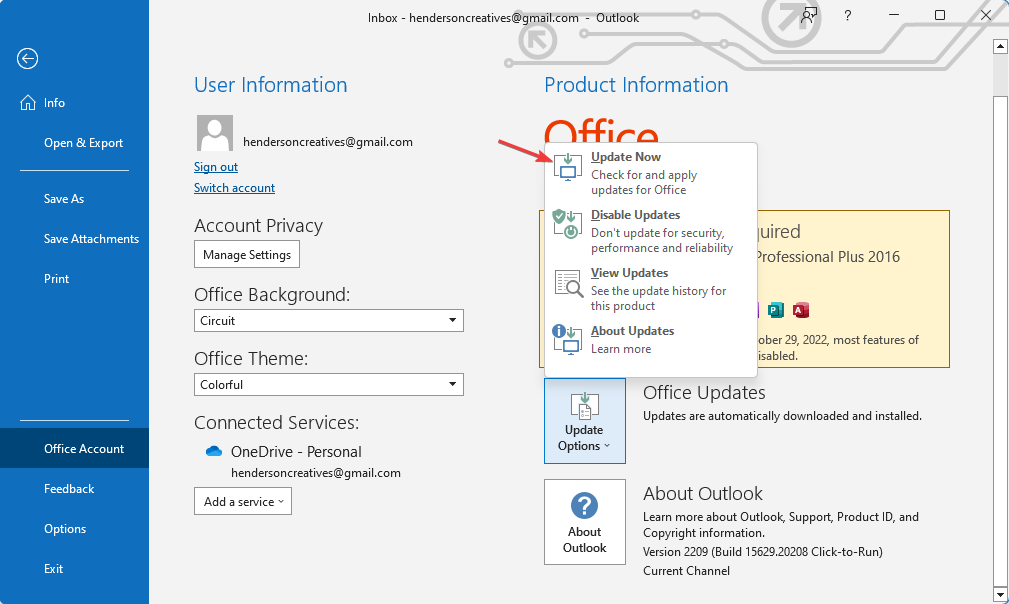Select the Office Account tab

pos(75,448)
